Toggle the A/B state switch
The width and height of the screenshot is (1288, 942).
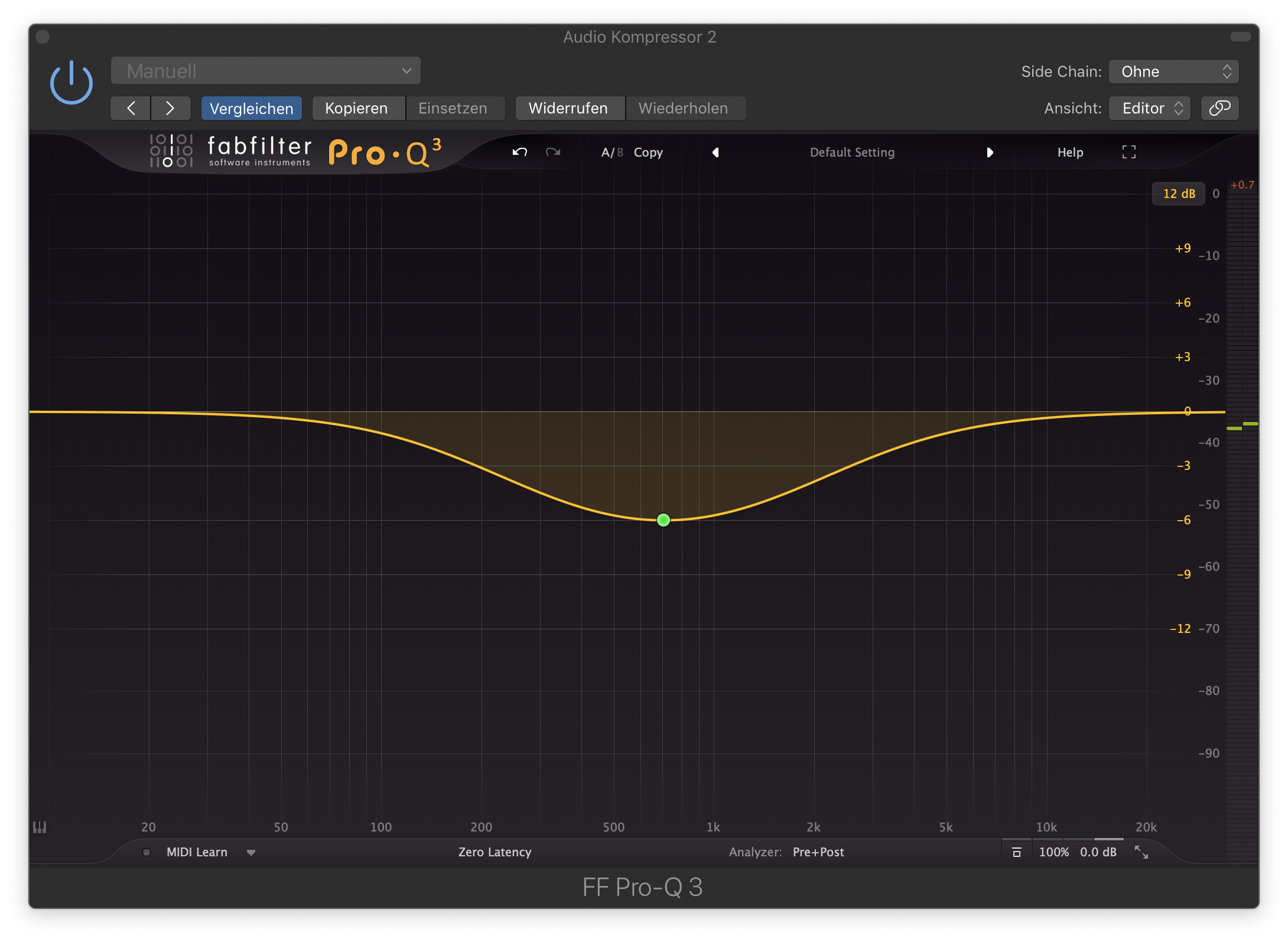[612, 152]
